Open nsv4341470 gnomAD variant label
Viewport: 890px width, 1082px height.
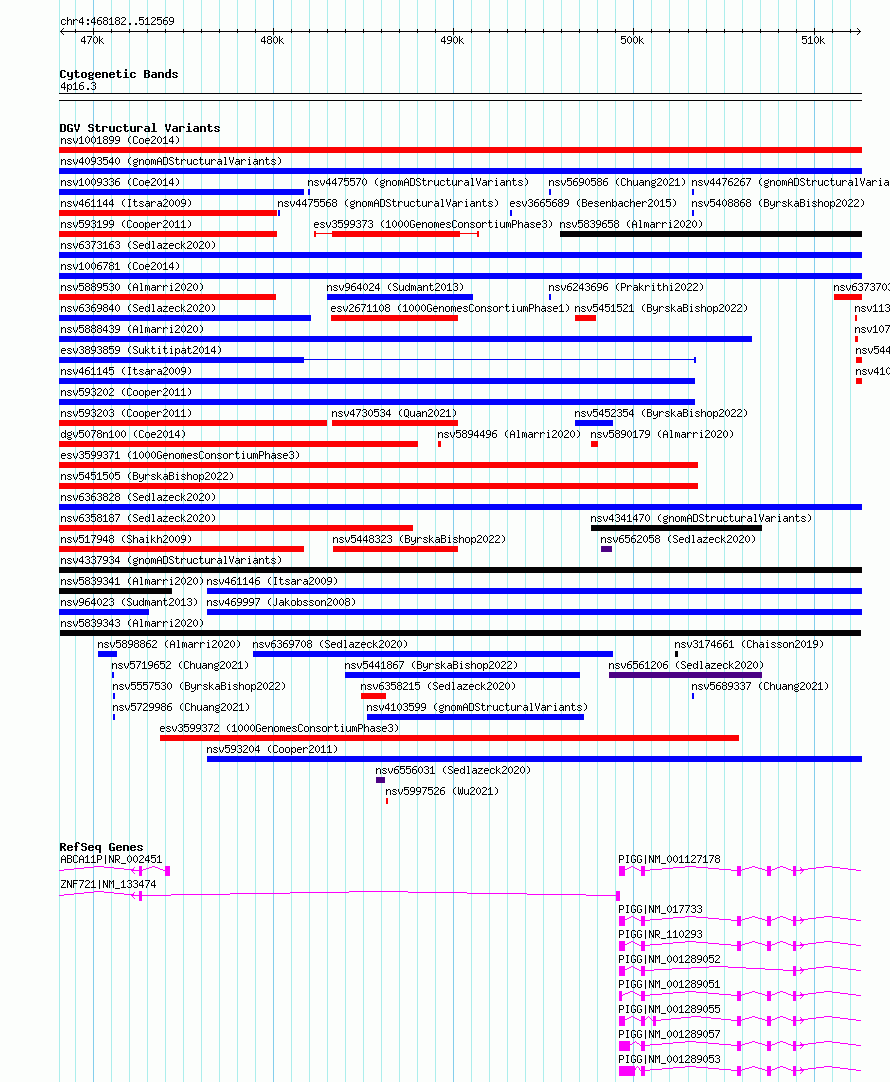tap(702, 518)
